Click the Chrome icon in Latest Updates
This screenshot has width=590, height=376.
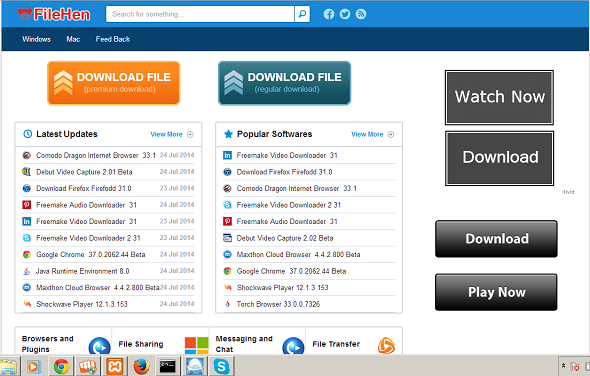pyautogui.click(x=26, y=255)
